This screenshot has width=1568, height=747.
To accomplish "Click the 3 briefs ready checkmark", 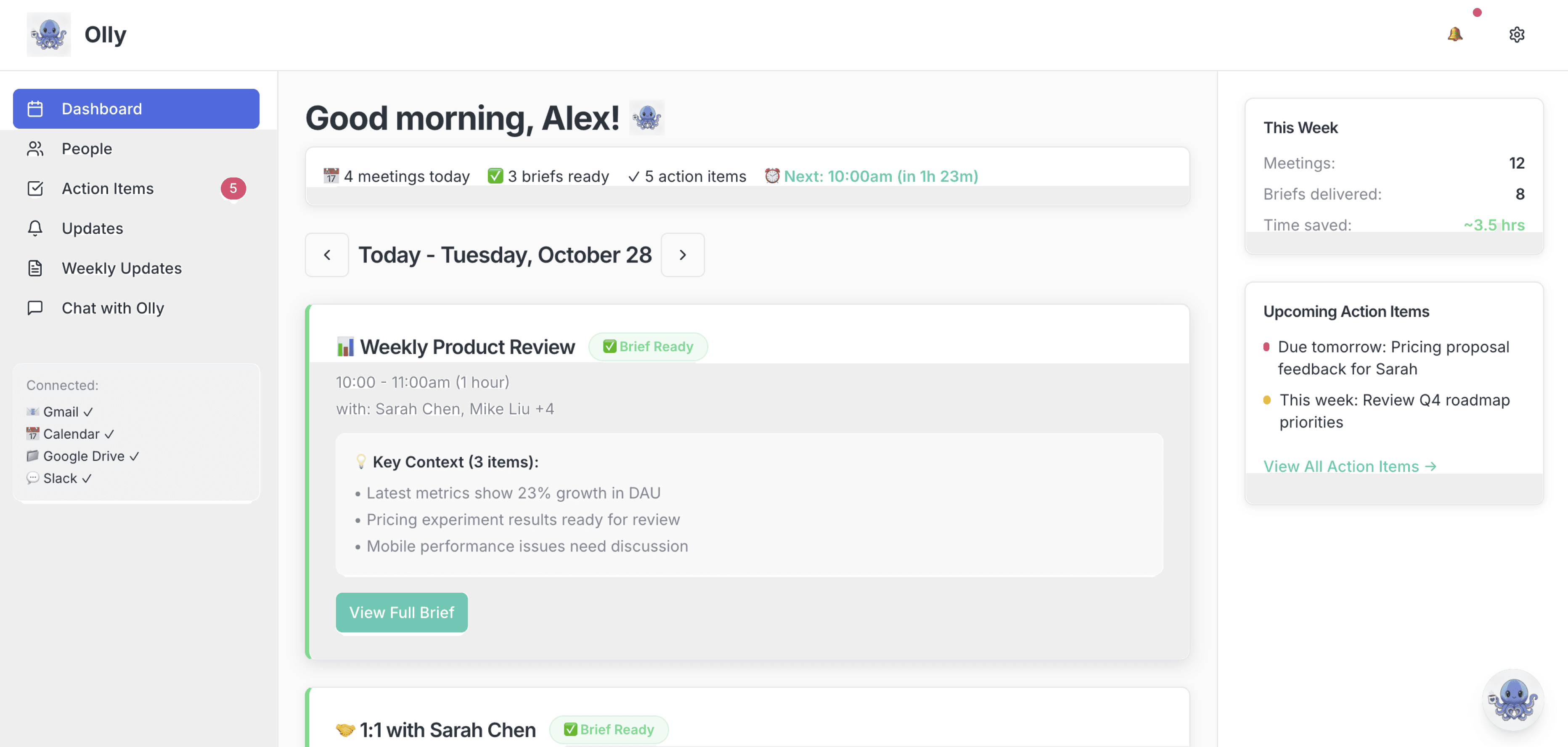I will click(x=495, y=176).
